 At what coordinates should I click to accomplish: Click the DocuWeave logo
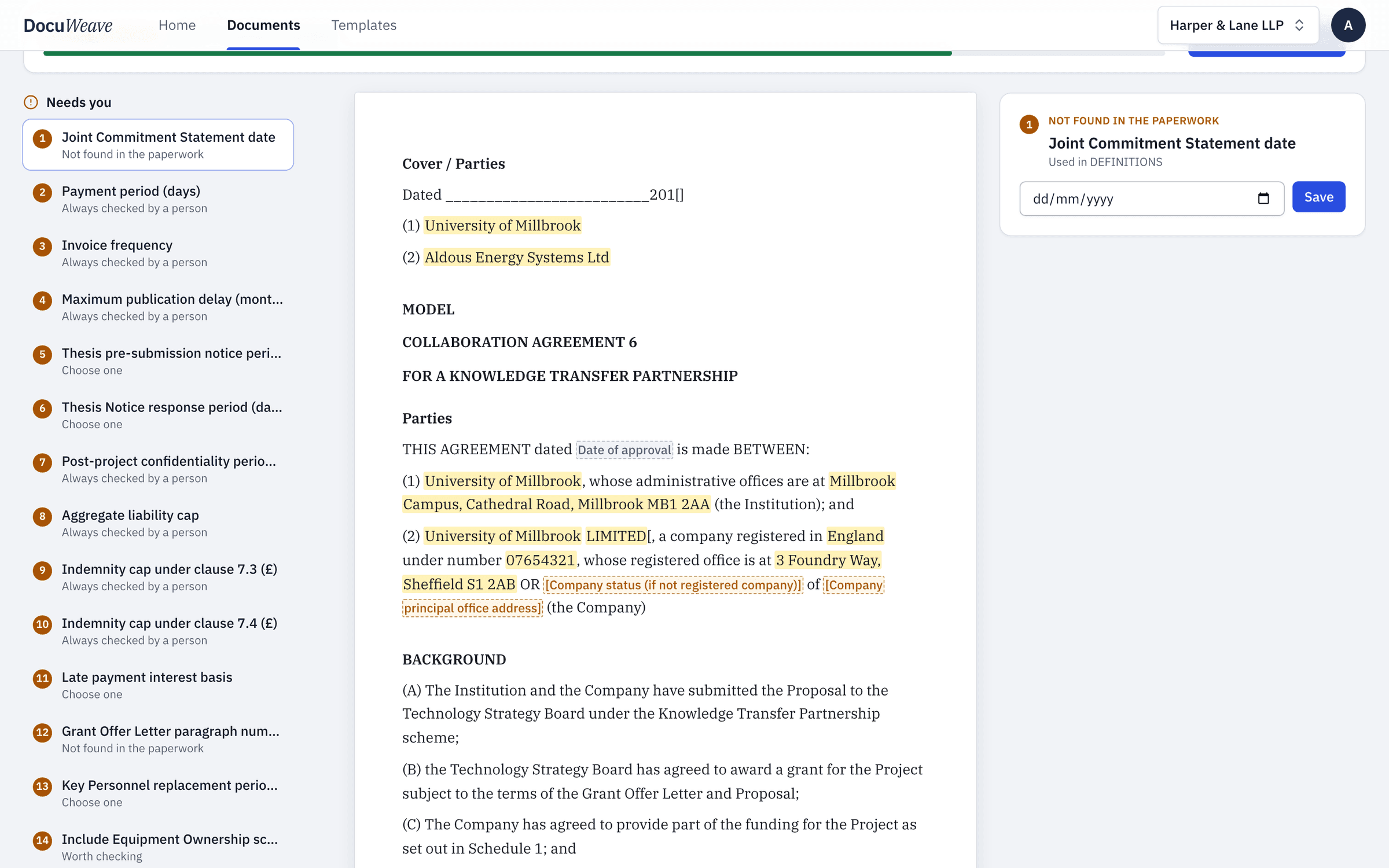[68, 25]
